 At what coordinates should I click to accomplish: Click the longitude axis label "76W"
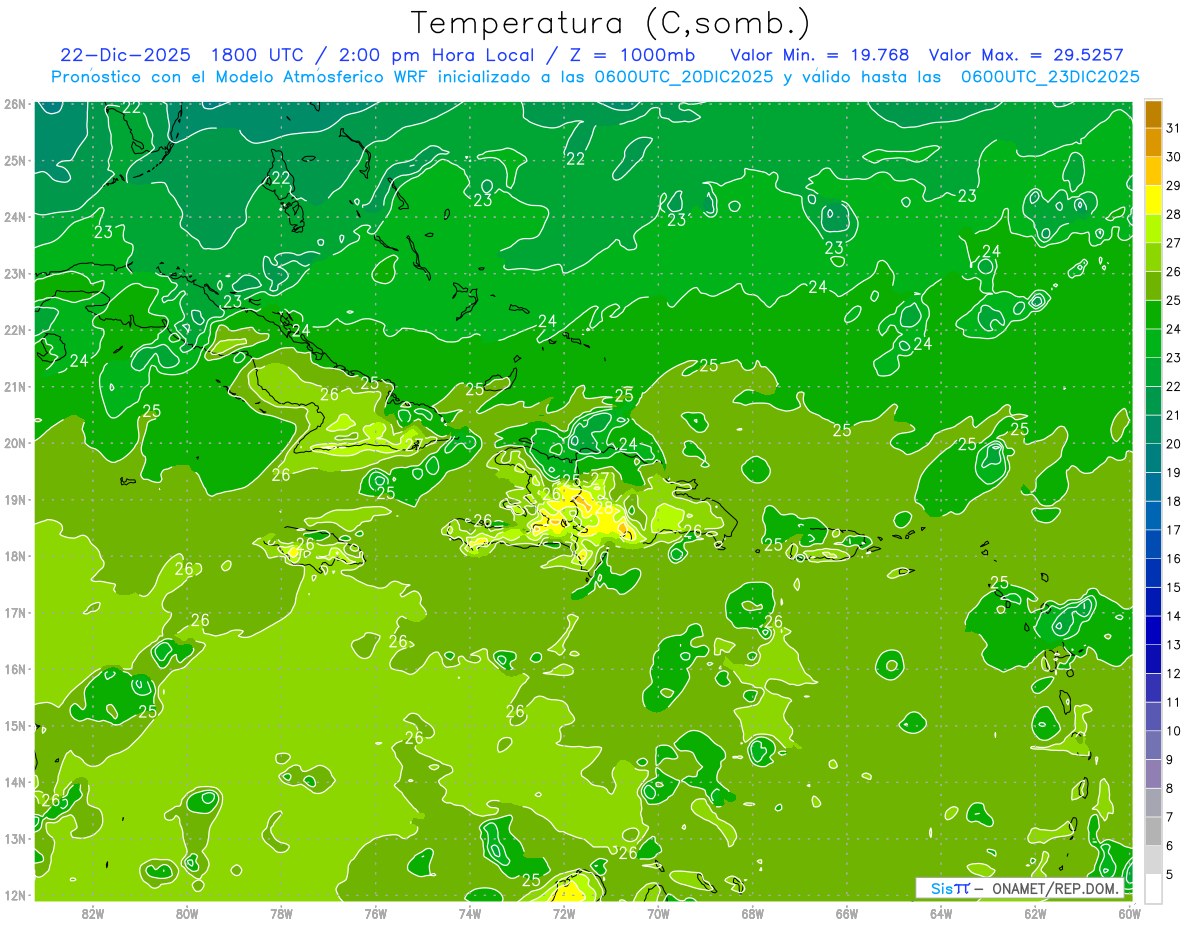(375, 913)
